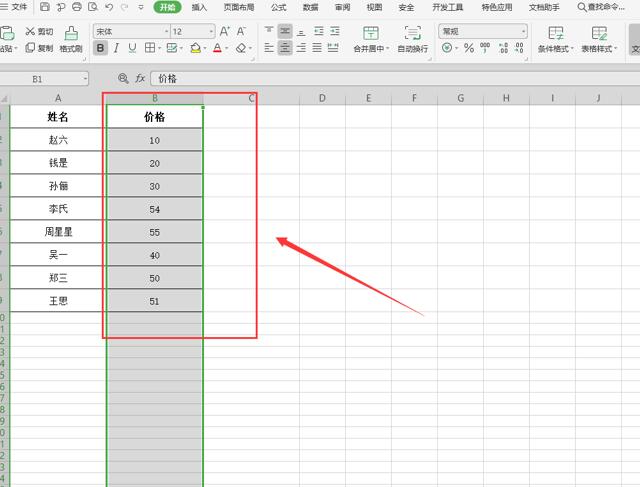Click the increase decimal places icon
Screen dimensions: 640x487
tap(503, 48)
